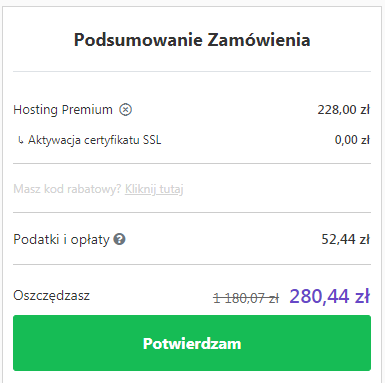This screenshot has height=383, width=385.
Task: Select the 228,00 zł hosting price
Action: point(344,110)
